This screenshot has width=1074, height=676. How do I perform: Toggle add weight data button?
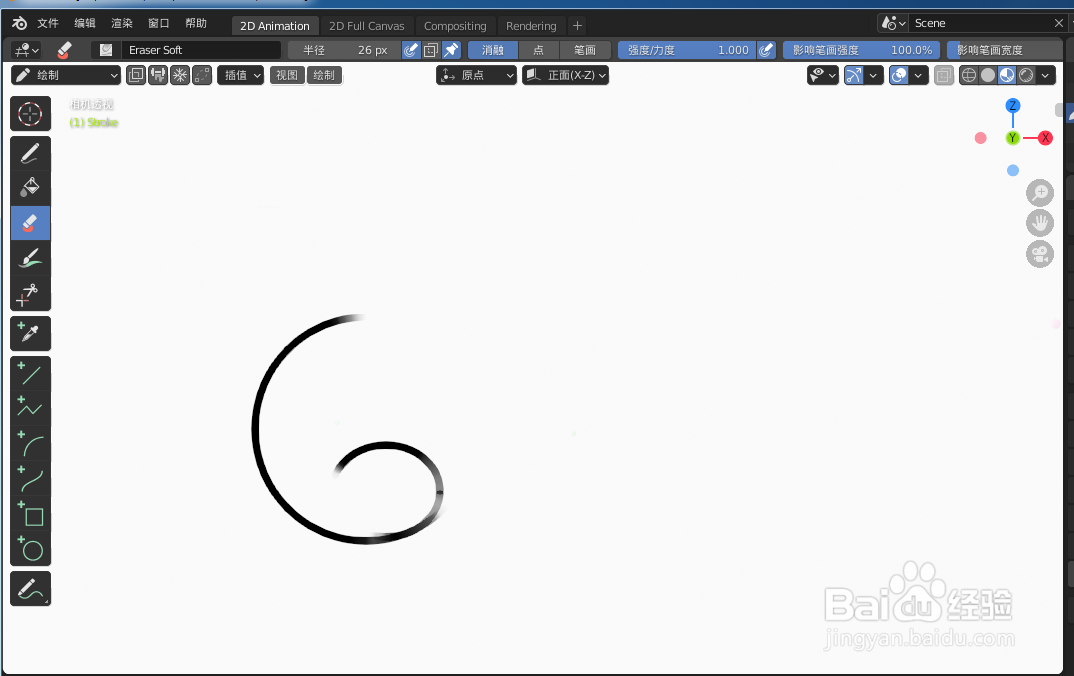(x=180, y=75)
